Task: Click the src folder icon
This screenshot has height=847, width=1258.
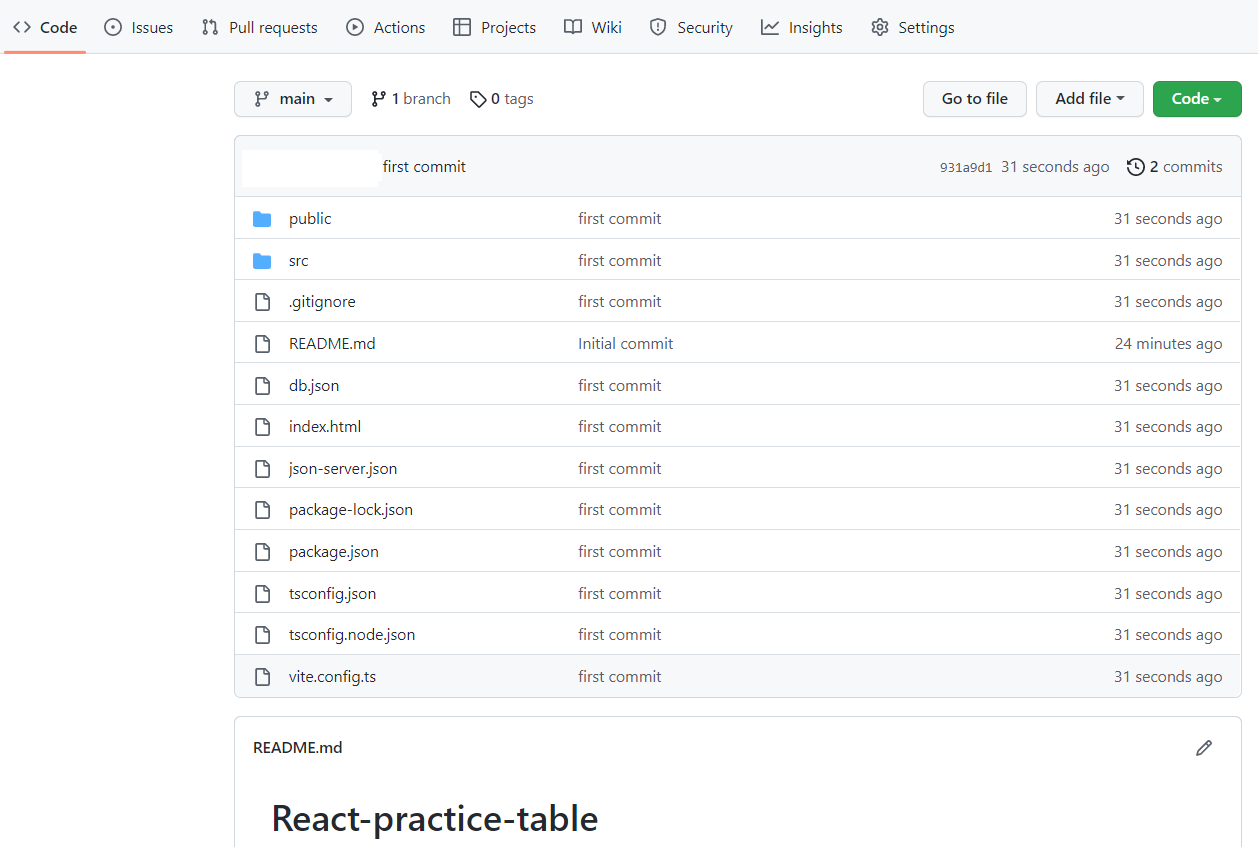Action: pos(262,261)
